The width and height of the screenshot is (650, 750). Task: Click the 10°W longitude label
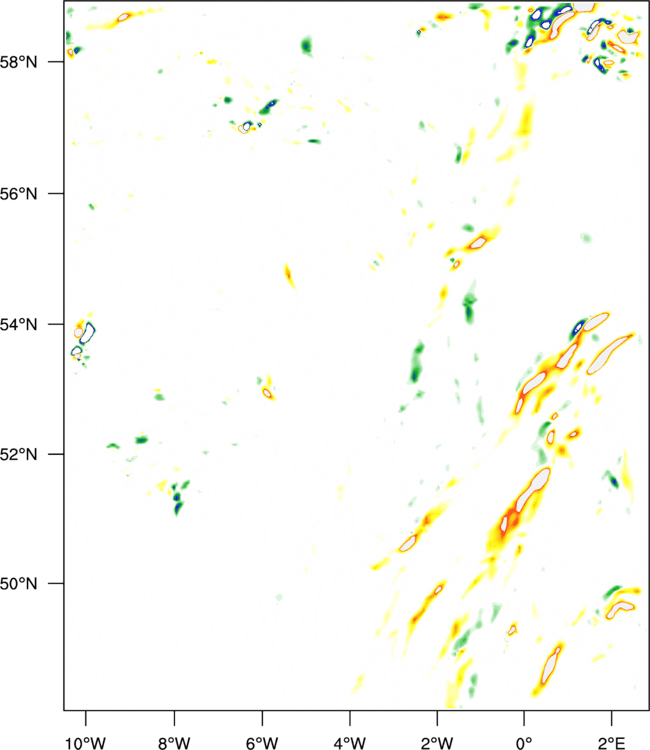[x=85, y=742]
